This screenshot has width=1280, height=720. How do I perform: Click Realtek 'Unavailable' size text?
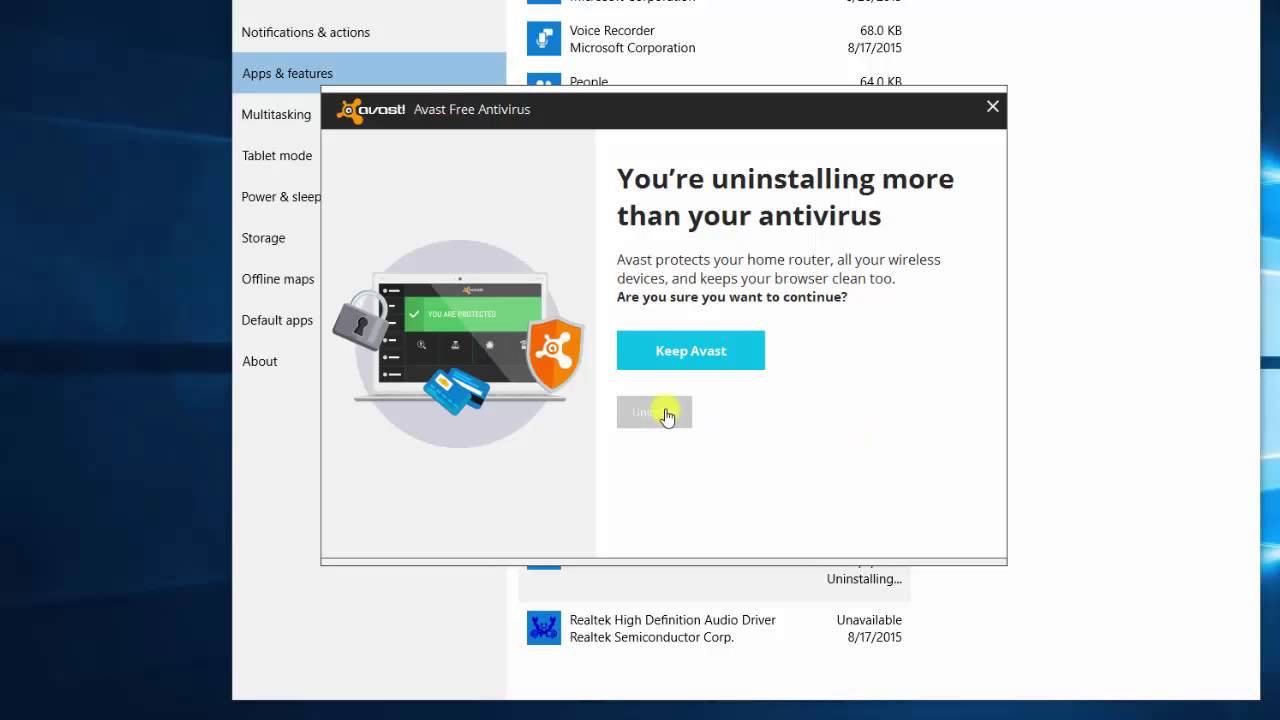[869, 620]
